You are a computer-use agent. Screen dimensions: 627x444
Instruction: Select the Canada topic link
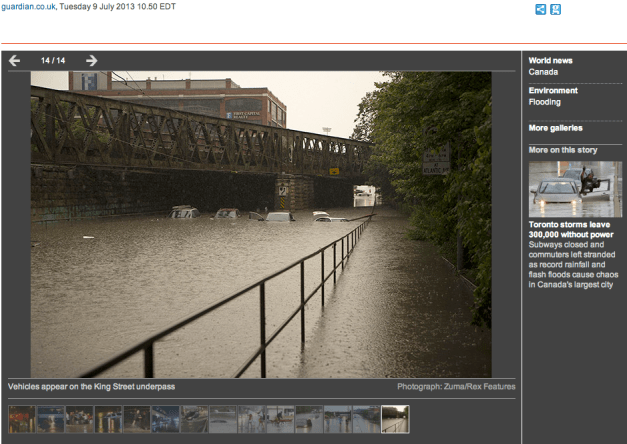pos(543,72)
